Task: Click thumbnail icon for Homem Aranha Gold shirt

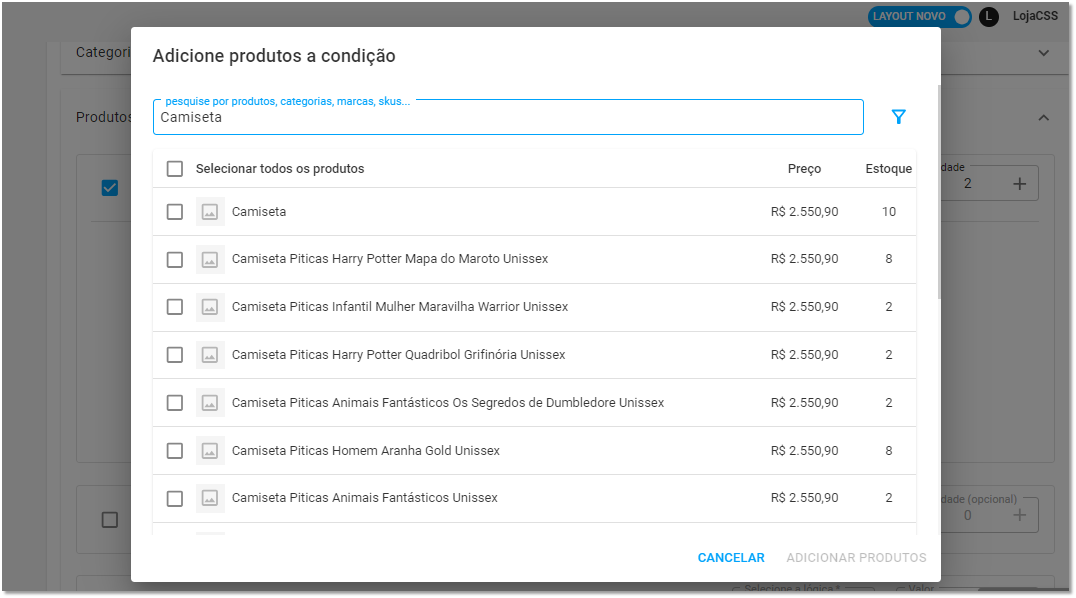Action: [210, 450]
